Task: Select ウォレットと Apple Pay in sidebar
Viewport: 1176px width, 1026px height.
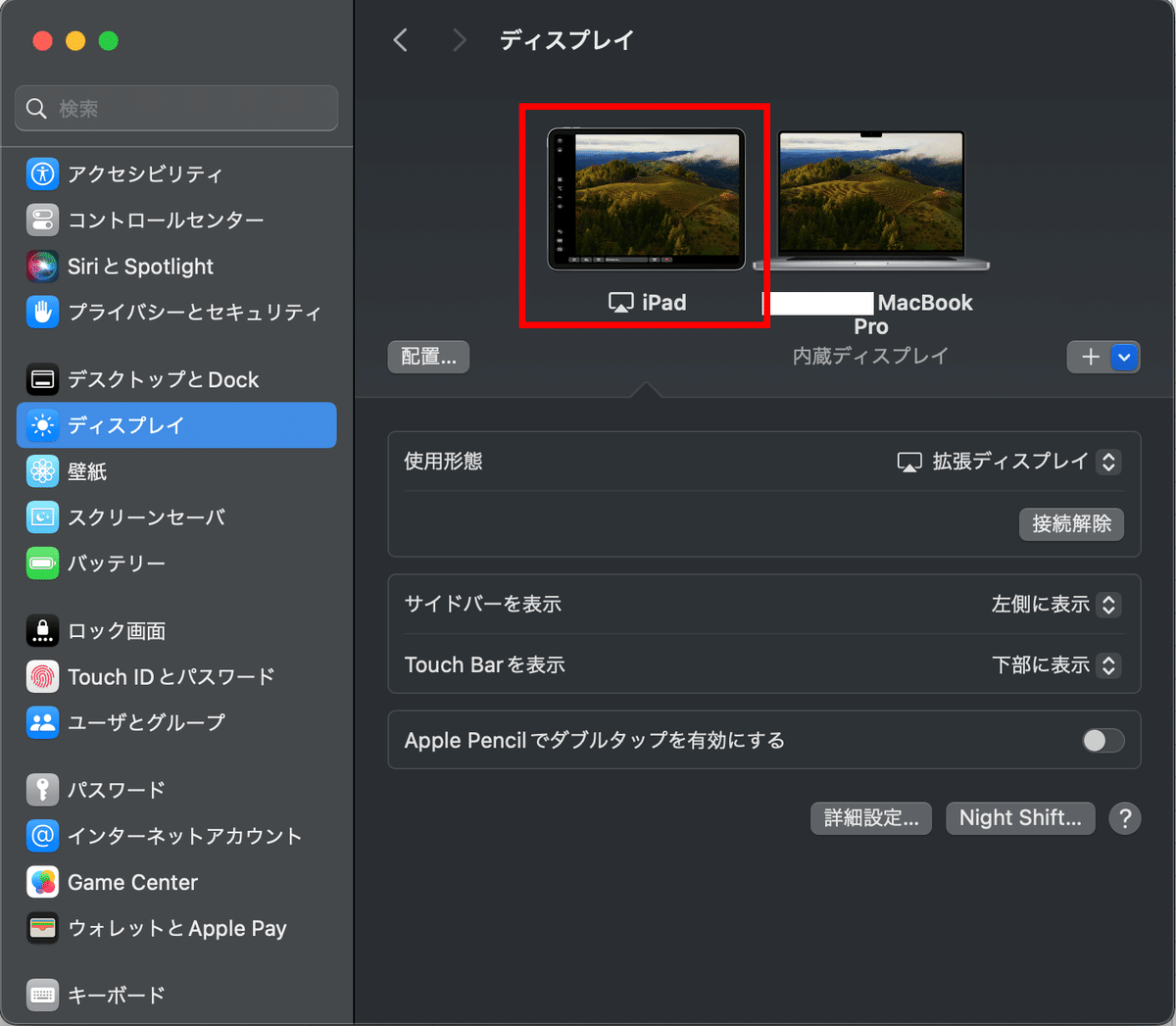Action: click(176, 928)
